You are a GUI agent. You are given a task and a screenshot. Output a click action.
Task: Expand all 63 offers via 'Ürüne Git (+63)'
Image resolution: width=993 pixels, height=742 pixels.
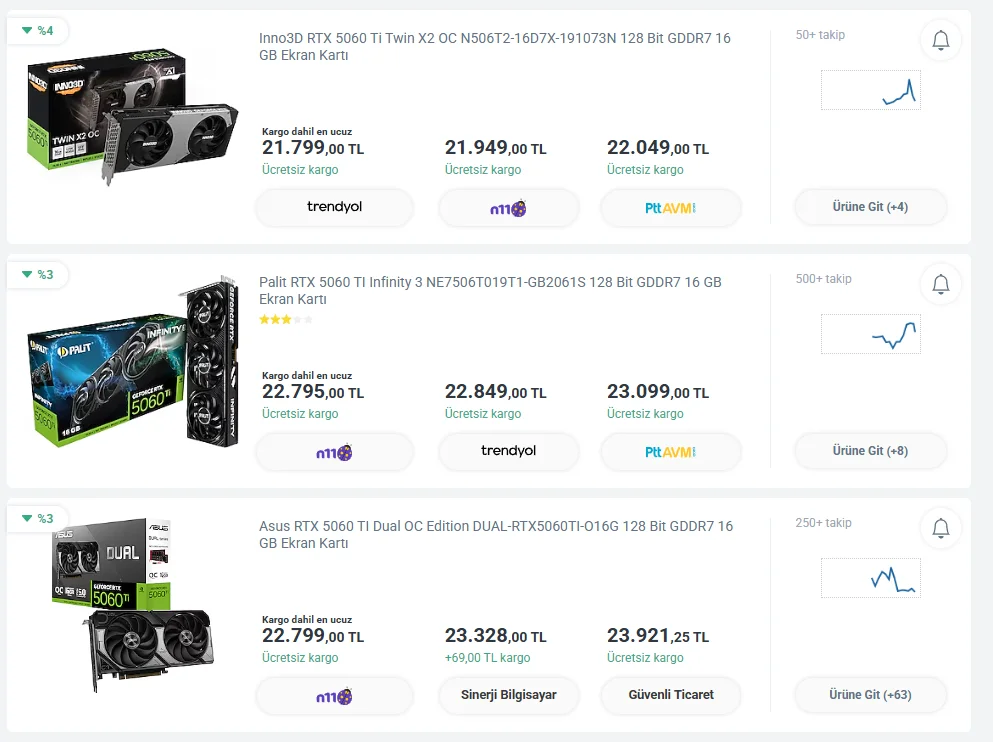(x=870, y=695)
